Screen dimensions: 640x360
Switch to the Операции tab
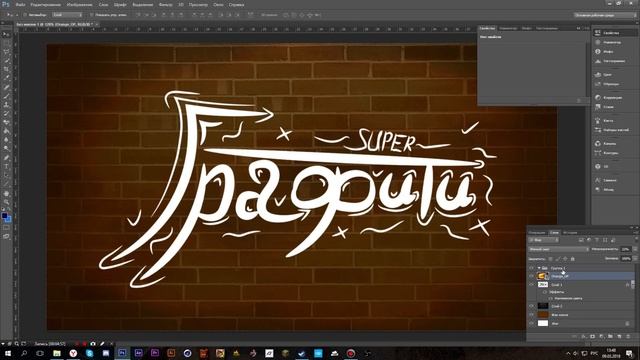(x=537, y=233)
